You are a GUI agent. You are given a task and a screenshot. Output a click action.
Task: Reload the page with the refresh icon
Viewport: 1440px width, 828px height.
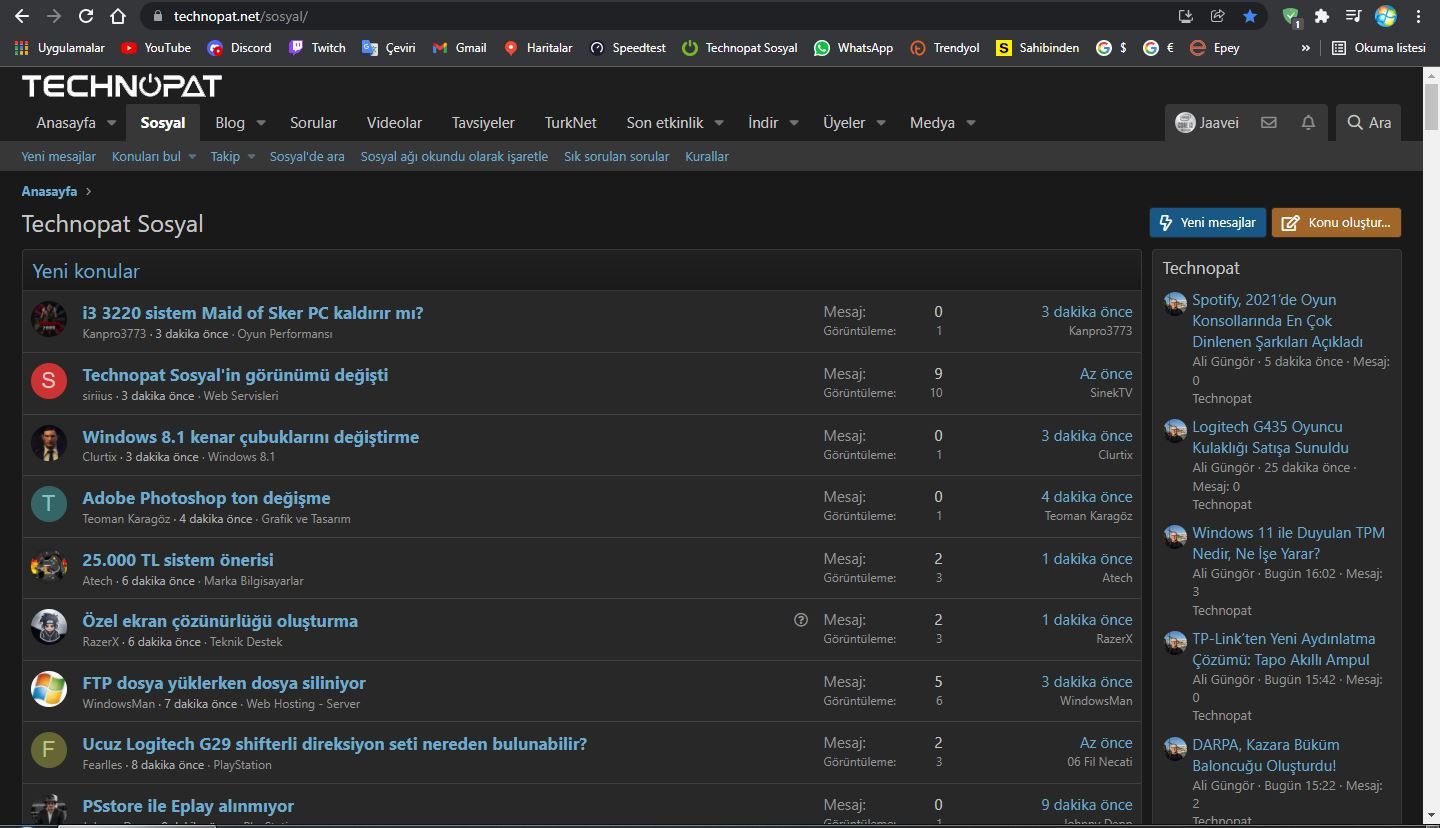[x=86, y=16]
